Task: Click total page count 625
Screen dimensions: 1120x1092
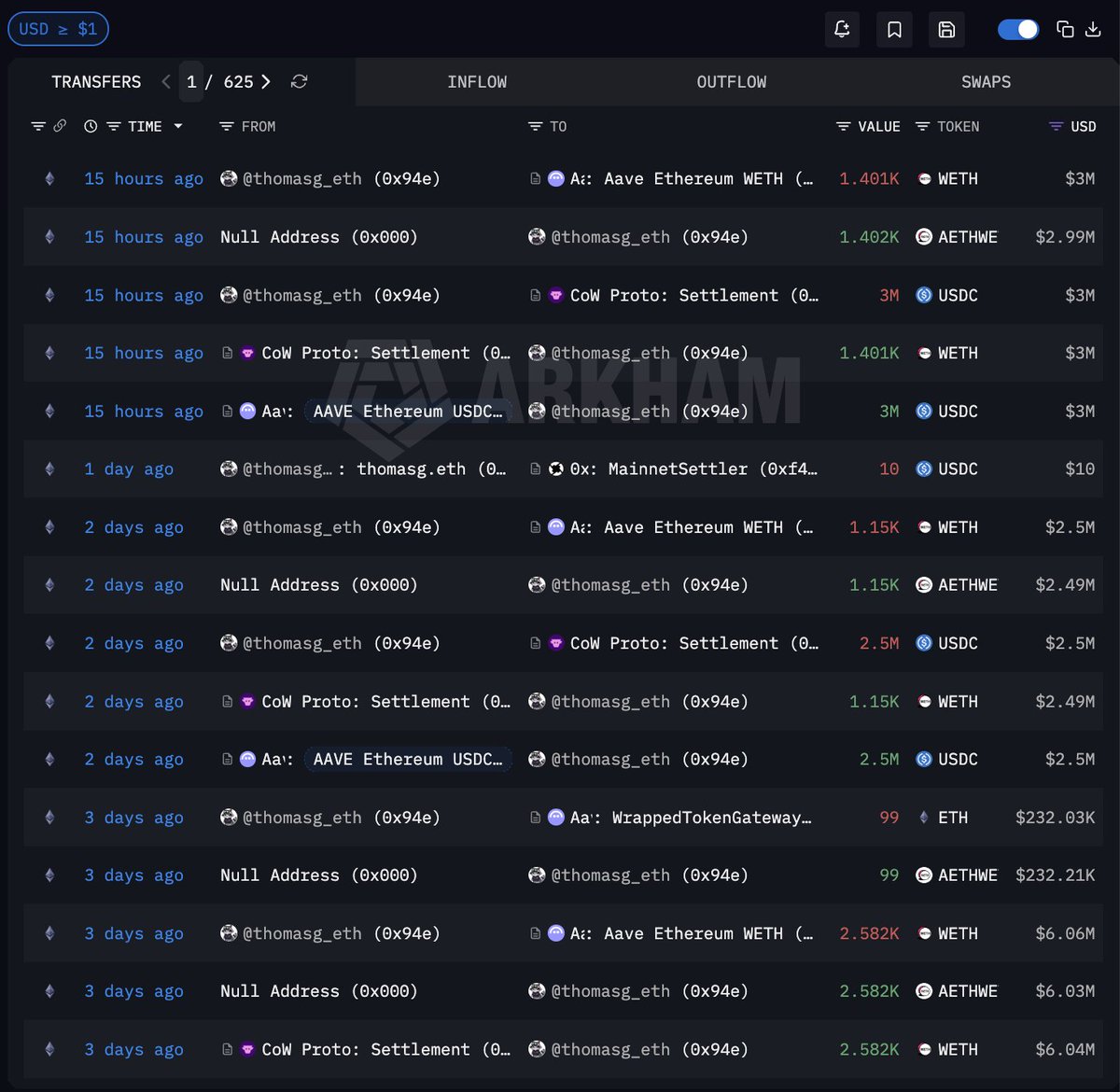Action: tap(238, 82)
